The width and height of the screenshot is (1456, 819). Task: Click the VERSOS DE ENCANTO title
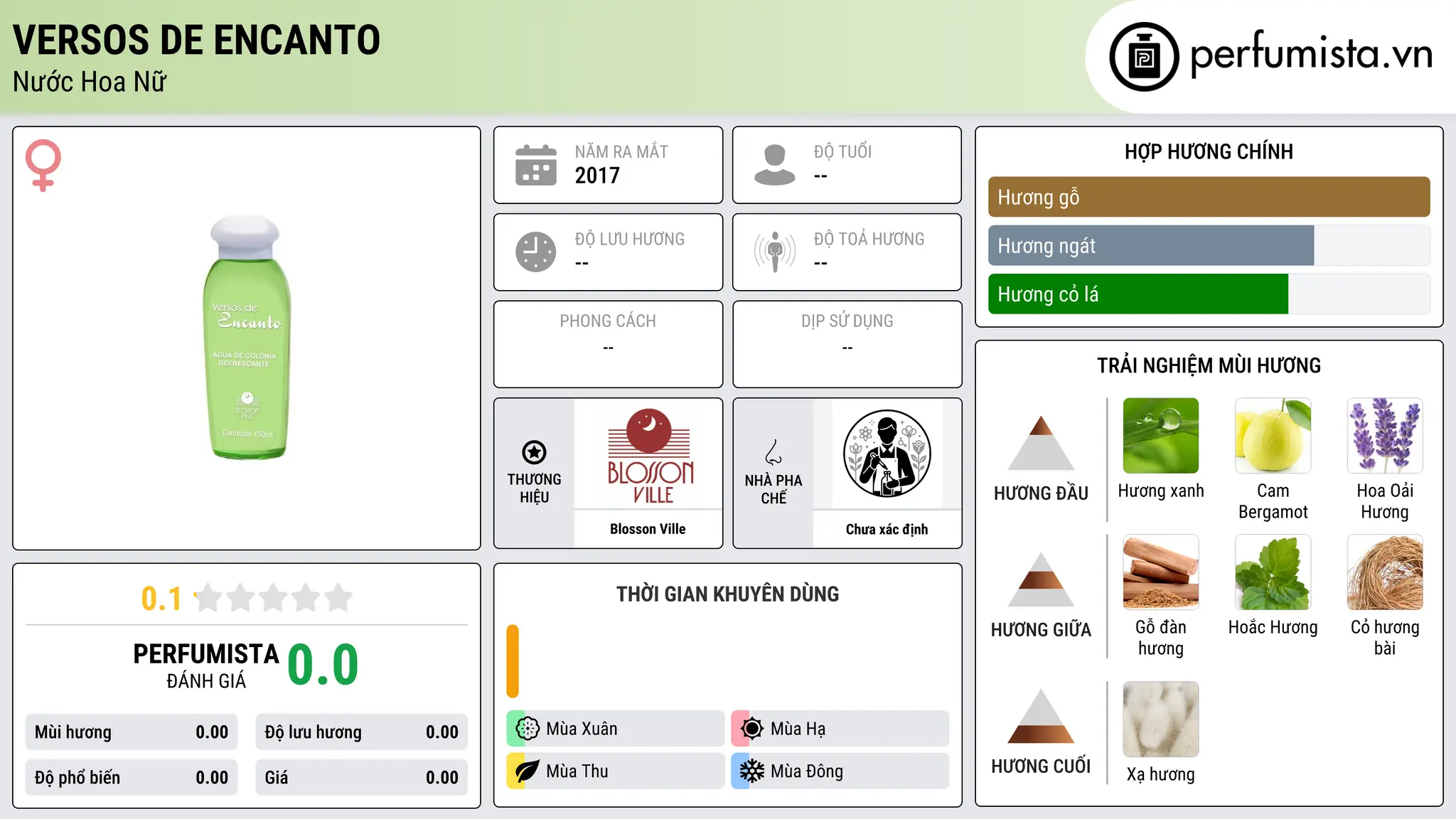click(x=196, y=40)
